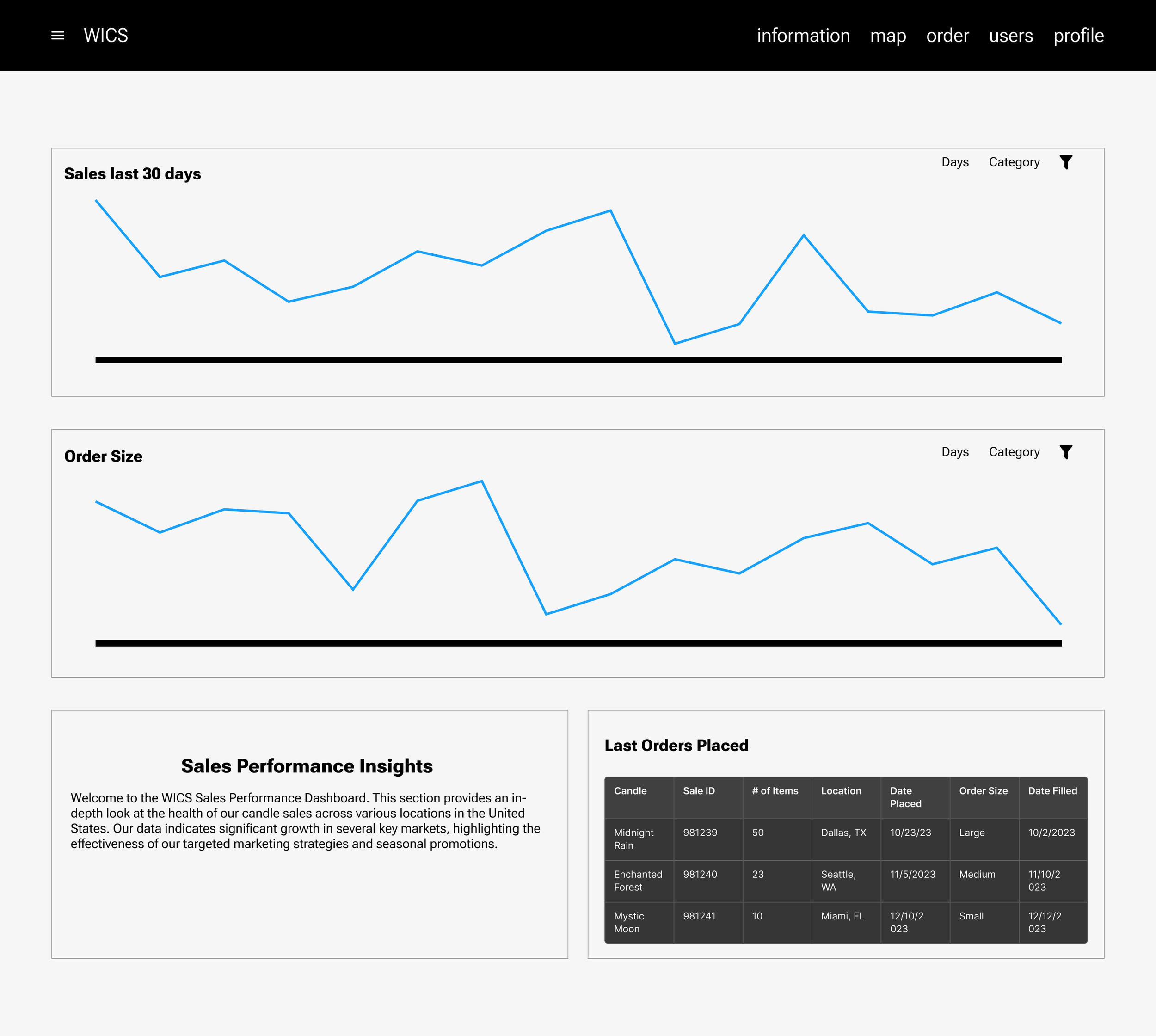Click the peak of Sales line chart
The height and width of the screenshot is (1036, 1156).
coord(610,211)
